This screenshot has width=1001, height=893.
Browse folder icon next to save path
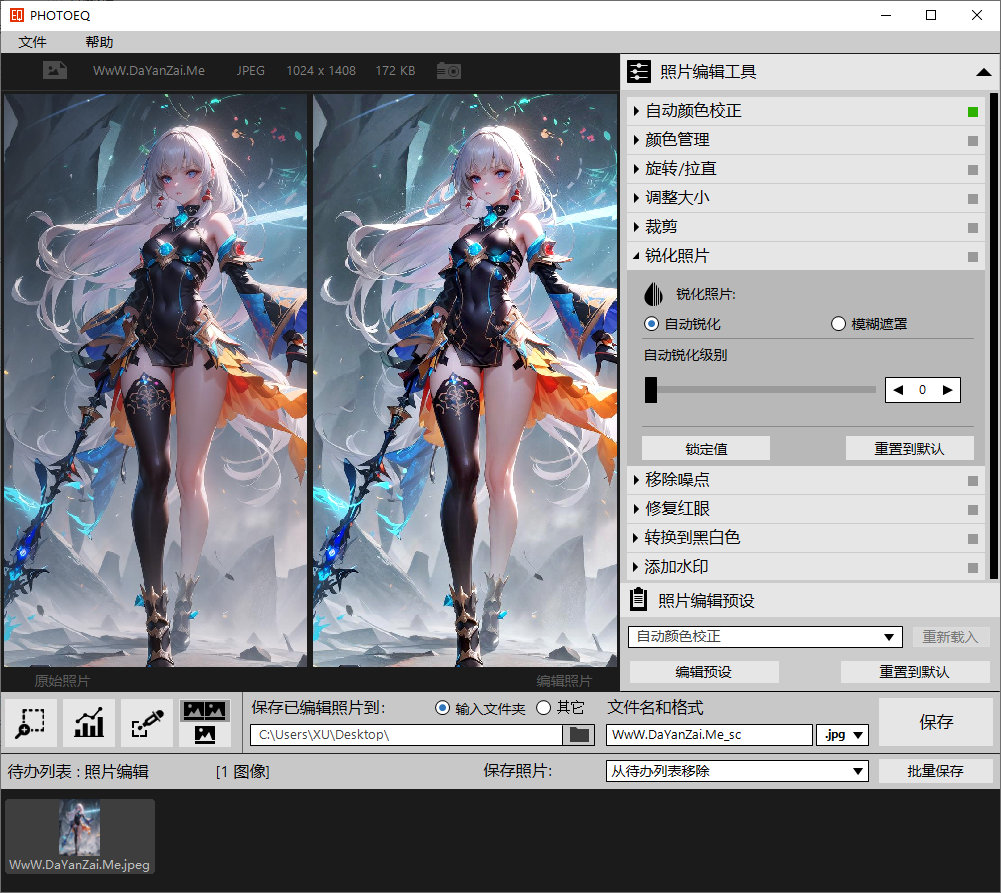579,735
